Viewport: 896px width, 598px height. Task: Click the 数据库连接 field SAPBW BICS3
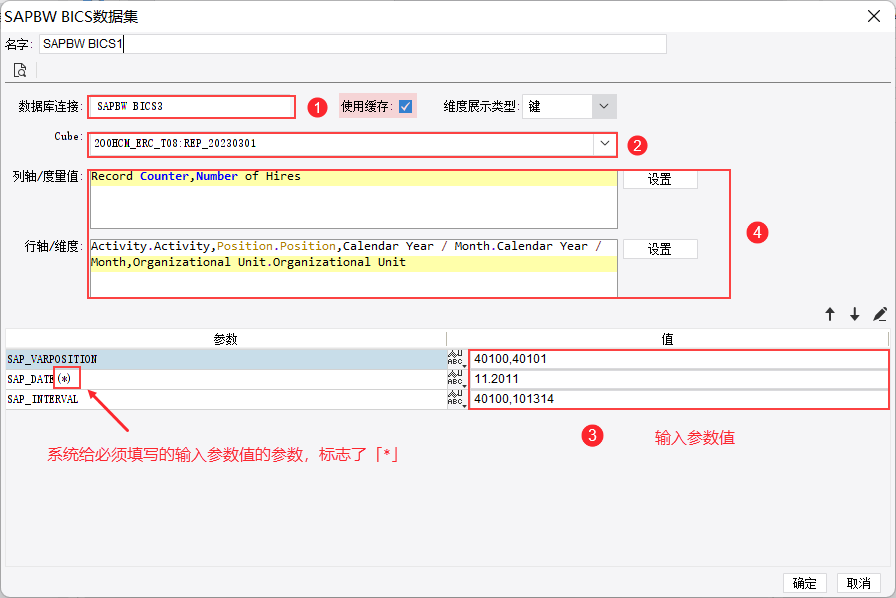click(191, 107)
